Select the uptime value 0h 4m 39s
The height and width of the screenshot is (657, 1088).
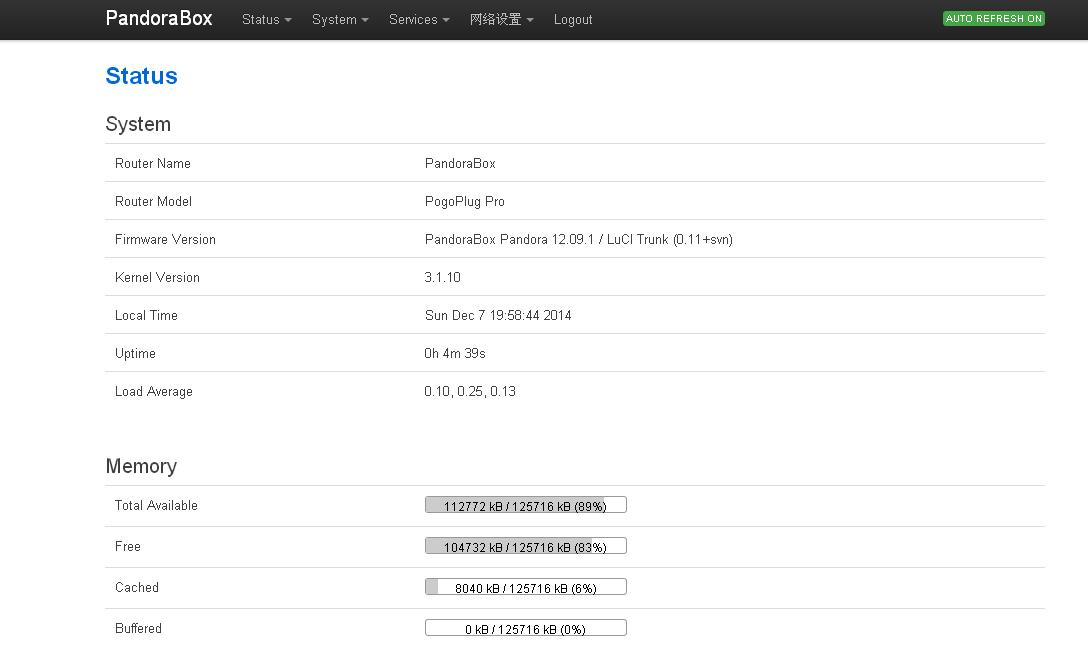pyautogui.click(x=455, y=353)
